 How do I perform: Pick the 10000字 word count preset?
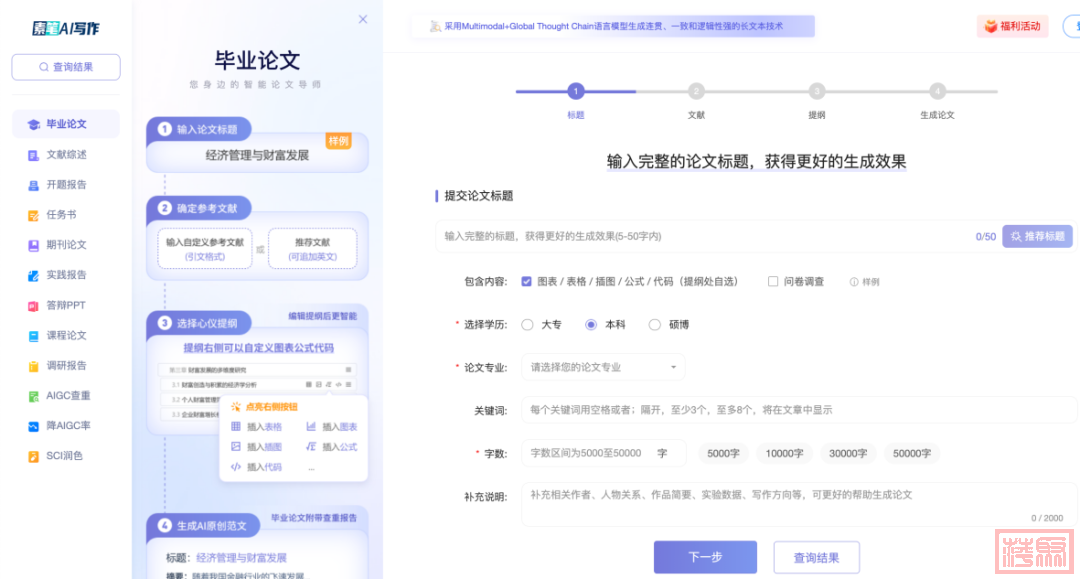(x=784, y=453)
